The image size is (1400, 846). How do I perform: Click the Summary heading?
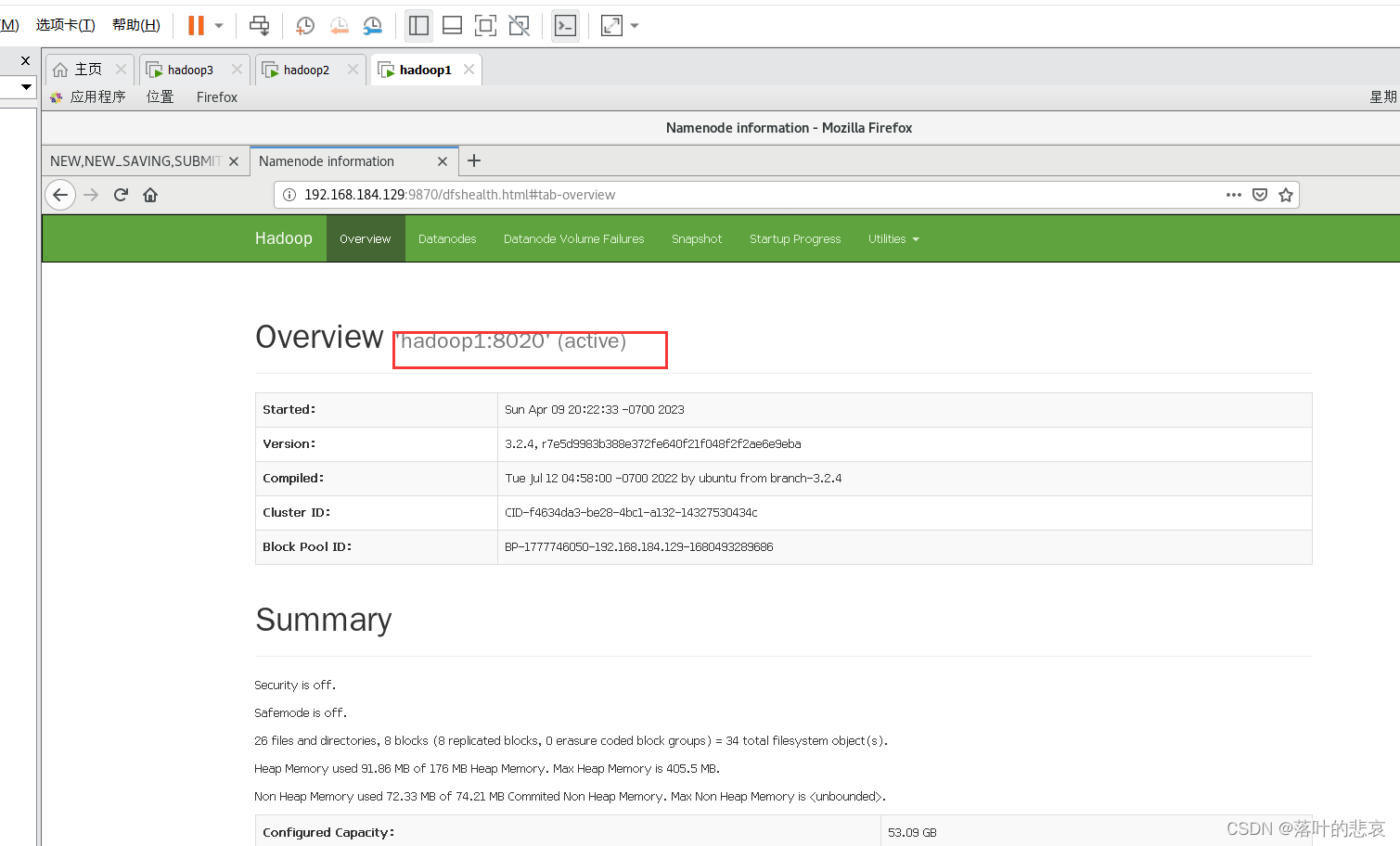tap(324, 620)
